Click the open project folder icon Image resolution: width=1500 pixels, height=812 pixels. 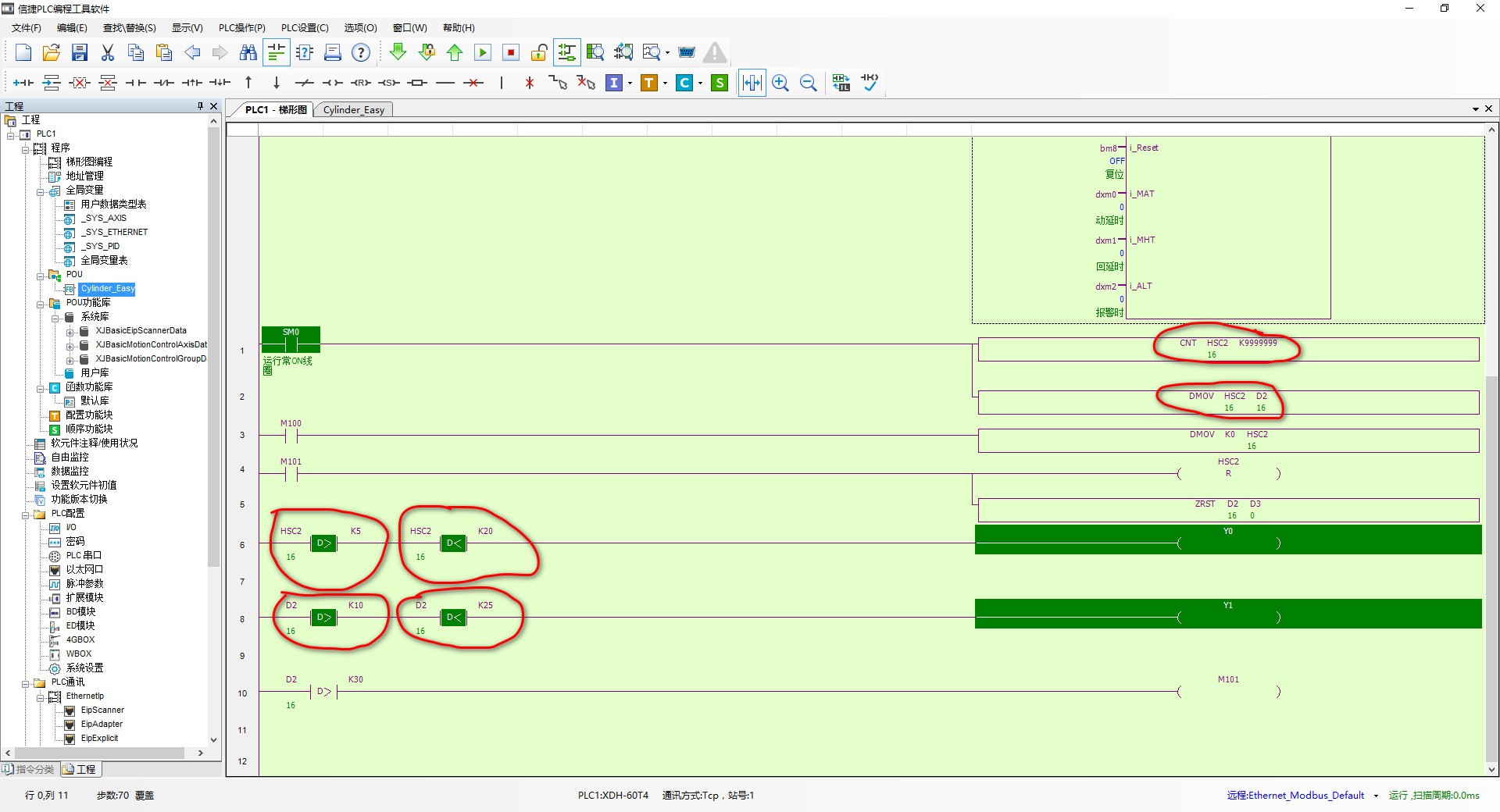tap(52, 52)
